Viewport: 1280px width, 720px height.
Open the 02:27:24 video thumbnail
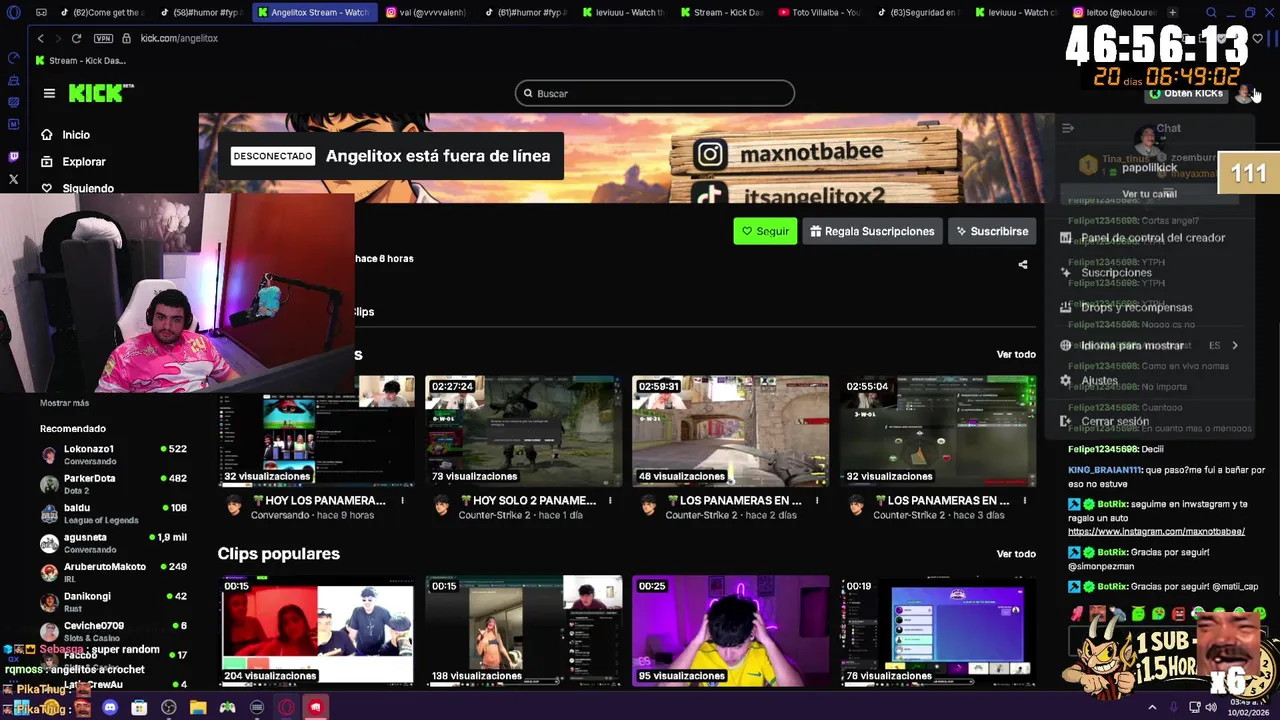(x=523, y=431)
